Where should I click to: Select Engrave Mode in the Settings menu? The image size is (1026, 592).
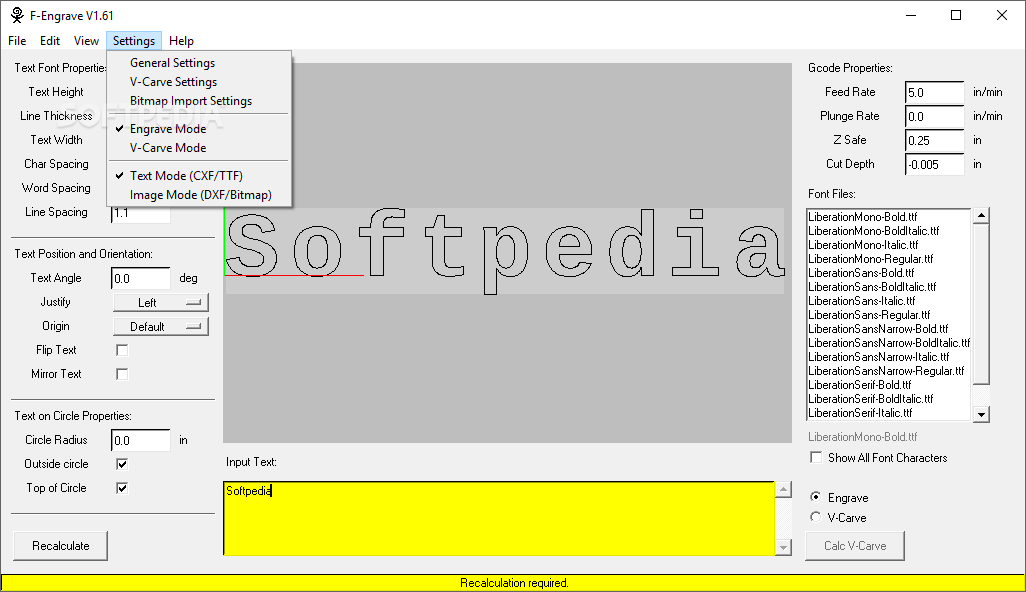pos(200,129)
